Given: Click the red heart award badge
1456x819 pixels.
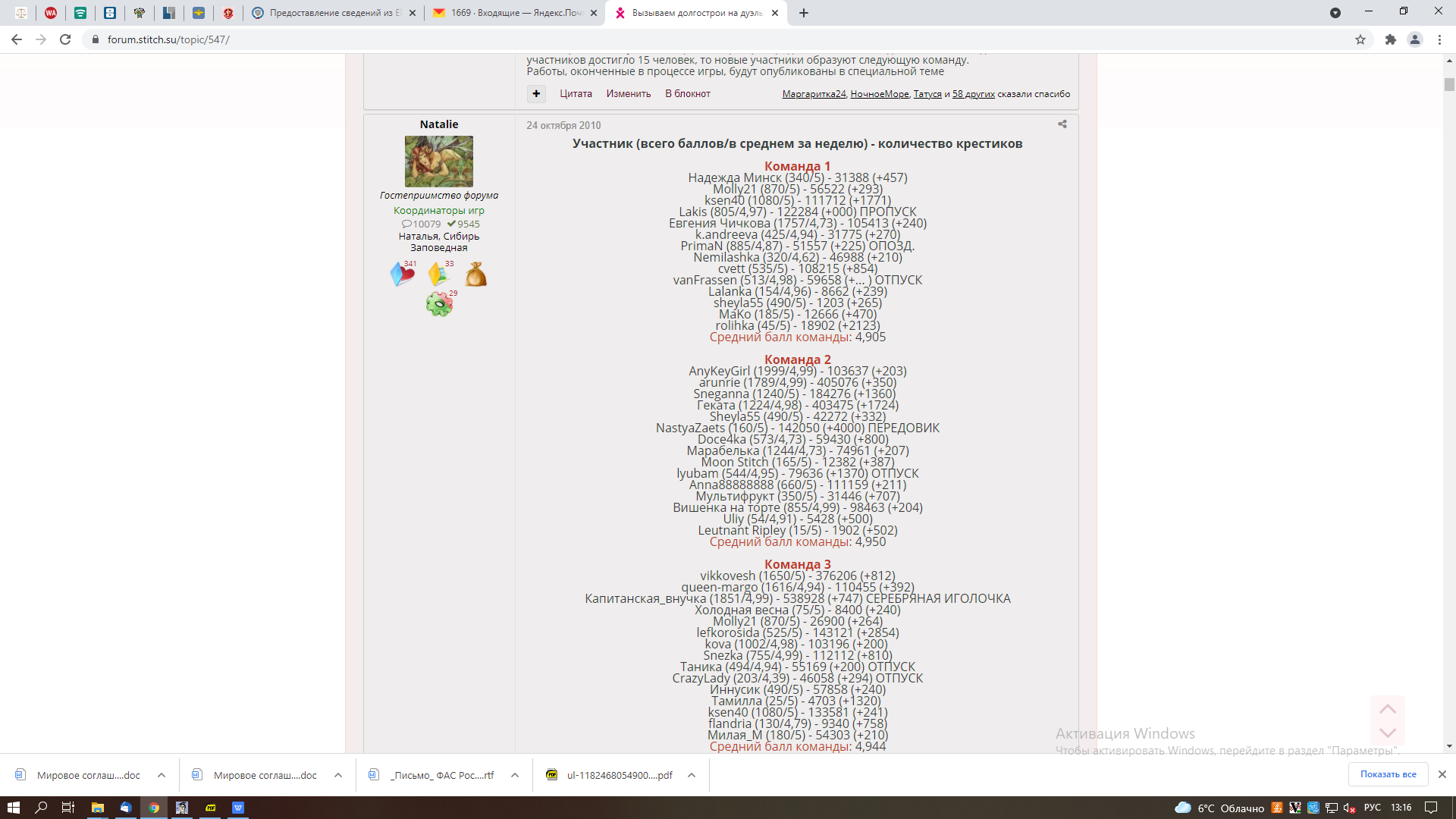Looking at the screenshot, I should coord(402,275).
